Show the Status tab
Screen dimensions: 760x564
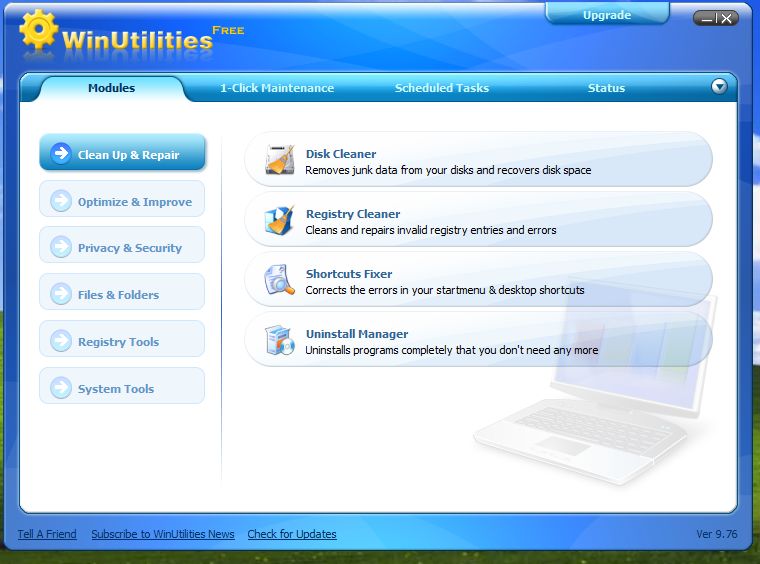point(606,88)
